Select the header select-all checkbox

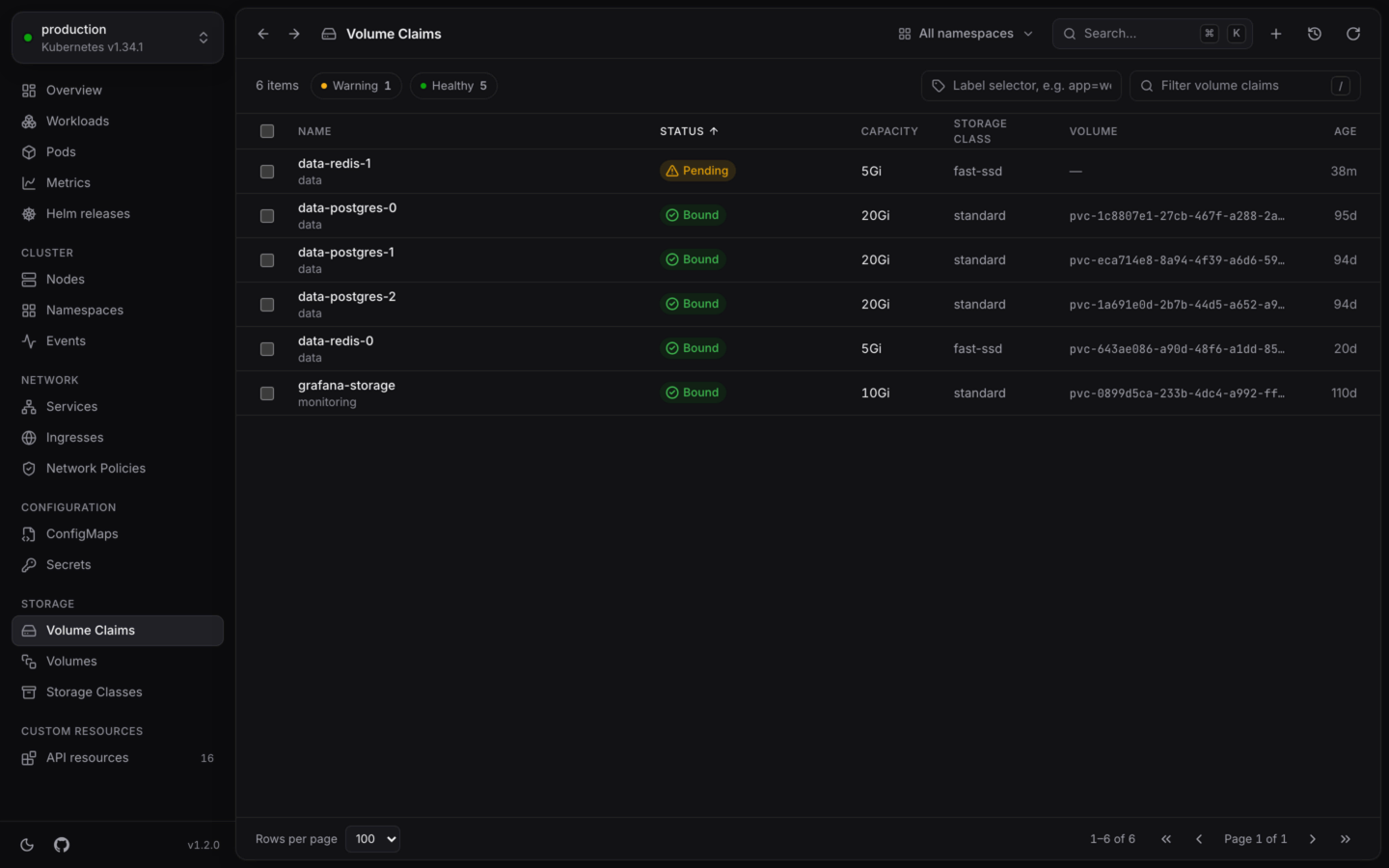pyautogui.click(x=267, y=131)
